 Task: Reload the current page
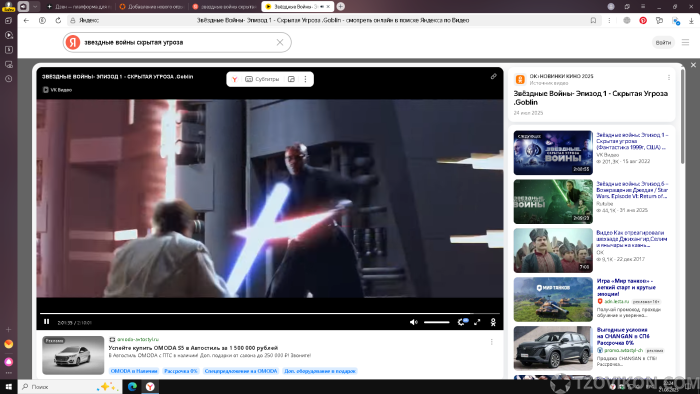[x=58, y=20]
